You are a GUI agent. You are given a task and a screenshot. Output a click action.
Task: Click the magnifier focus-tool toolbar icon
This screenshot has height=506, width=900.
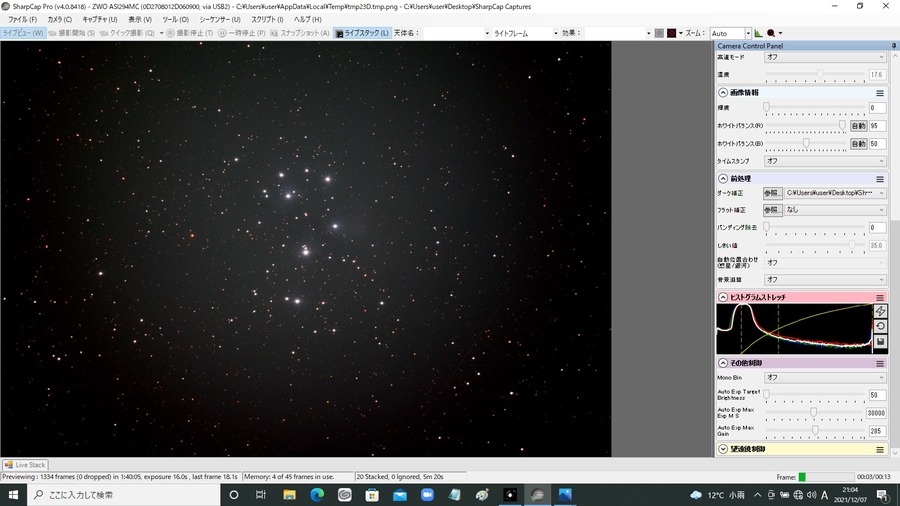771,33
